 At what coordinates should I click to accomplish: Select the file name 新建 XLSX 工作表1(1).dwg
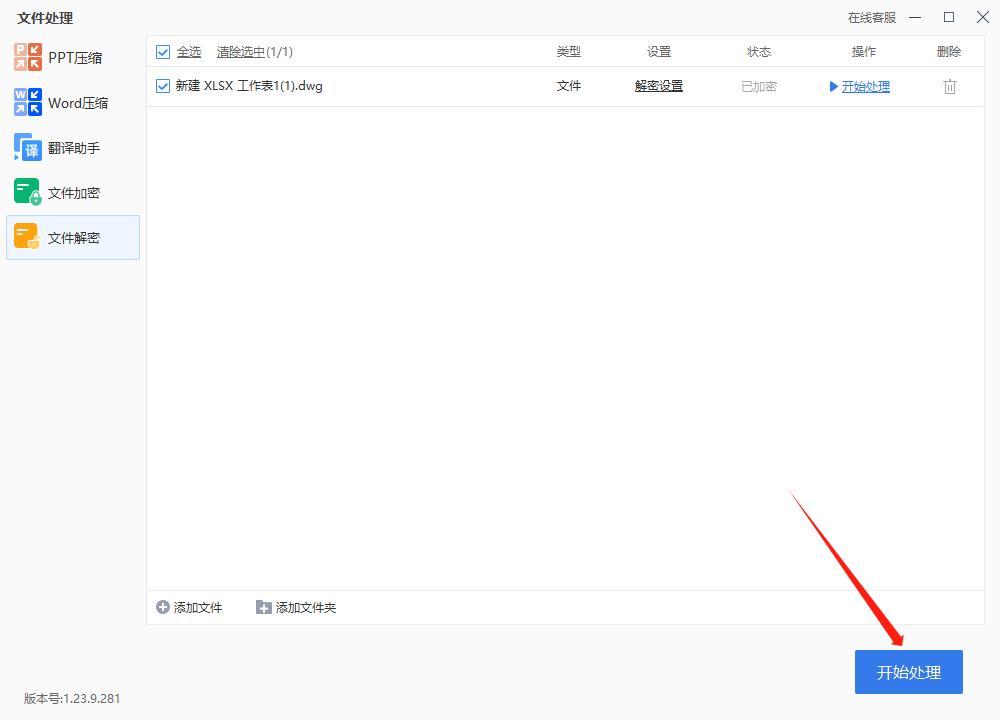250,86
